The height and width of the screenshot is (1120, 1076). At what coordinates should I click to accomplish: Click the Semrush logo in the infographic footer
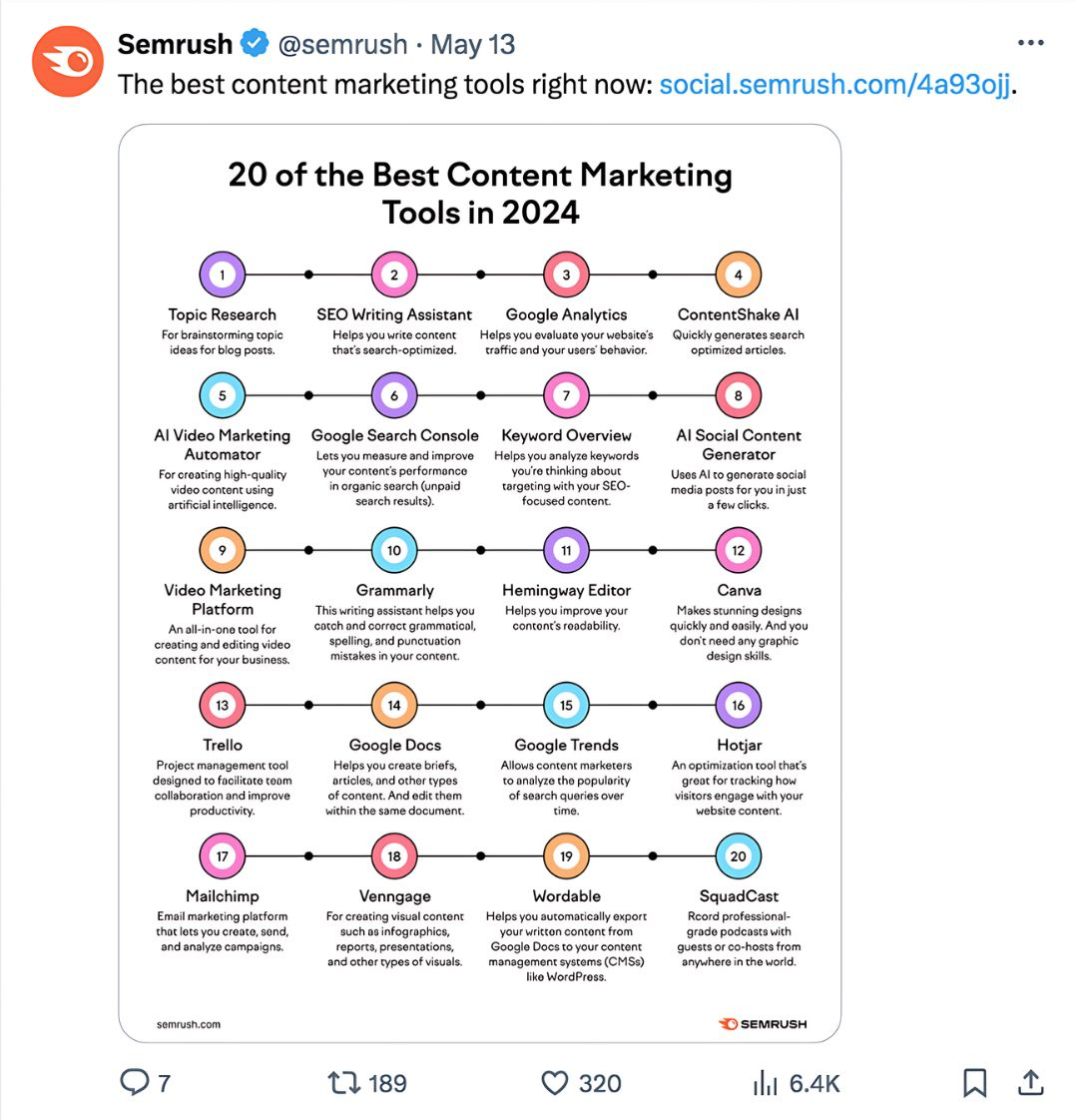point(763,1022)
